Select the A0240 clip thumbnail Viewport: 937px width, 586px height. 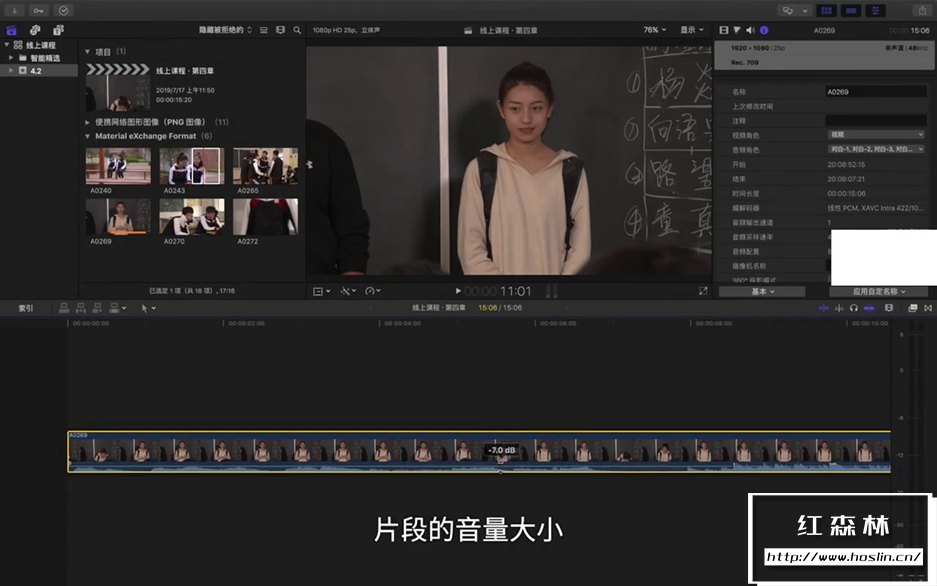coord(118,165)
